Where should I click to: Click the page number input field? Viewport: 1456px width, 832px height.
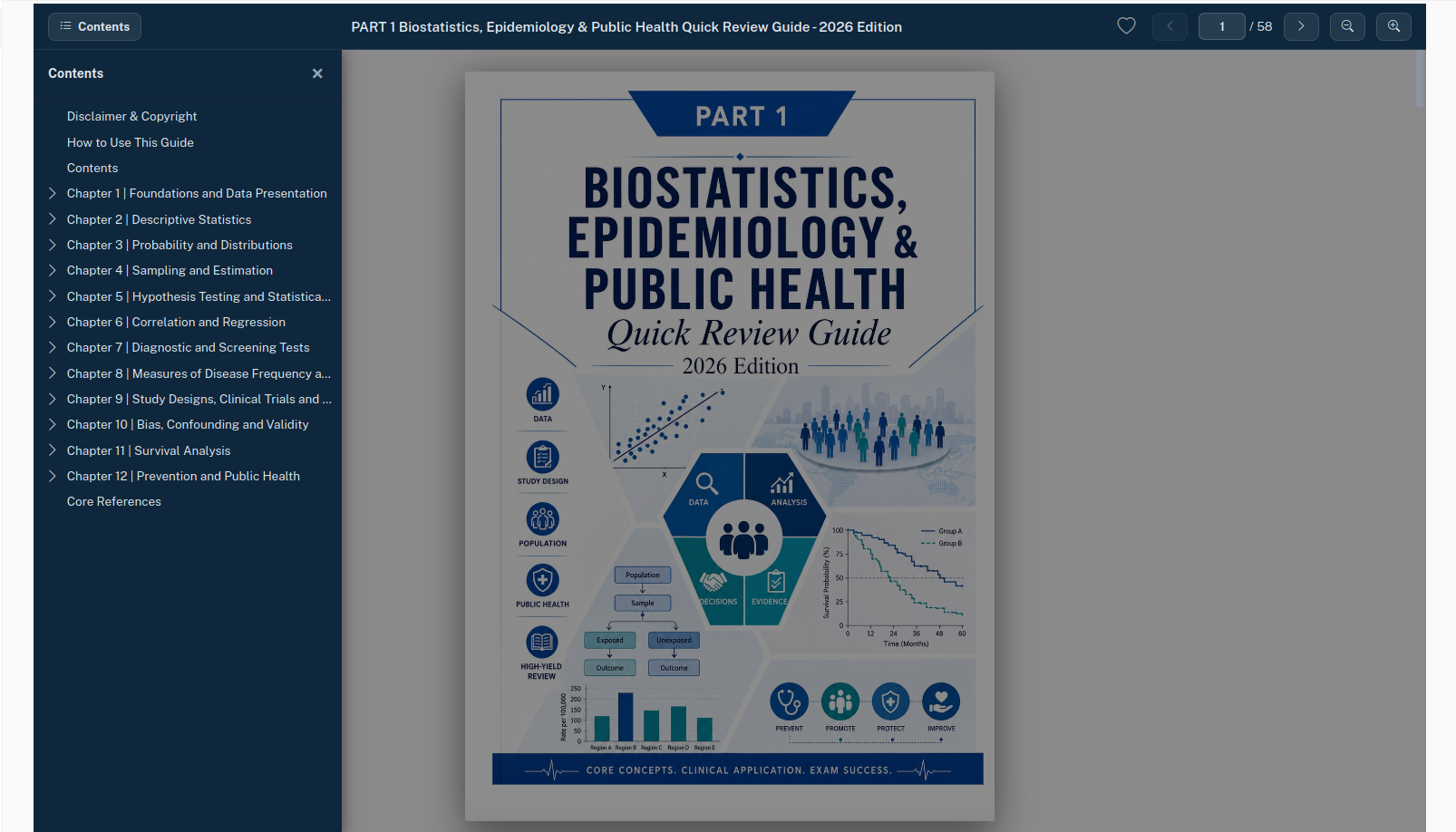pyautogui.click(x=1221, y=26)
